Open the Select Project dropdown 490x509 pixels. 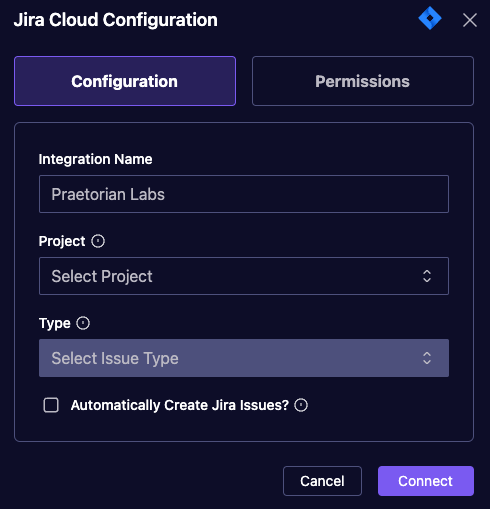244,276
